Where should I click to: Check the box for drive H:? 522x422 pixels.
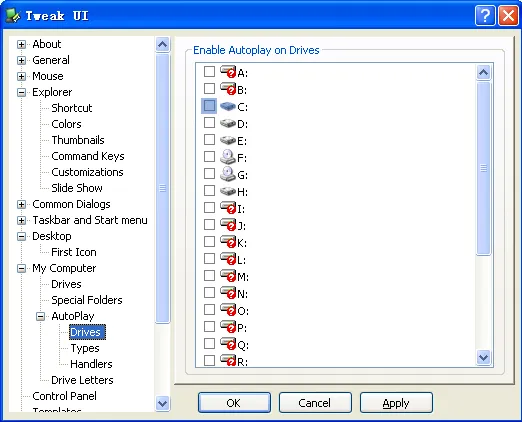pyautogui.click(x=209, y=190)
